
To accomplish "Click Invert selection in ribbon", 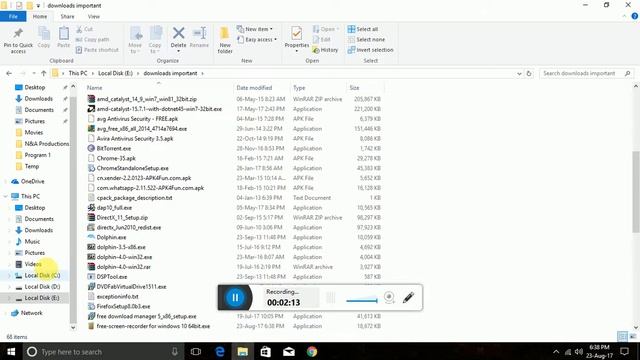I will (x=371, y=50).
